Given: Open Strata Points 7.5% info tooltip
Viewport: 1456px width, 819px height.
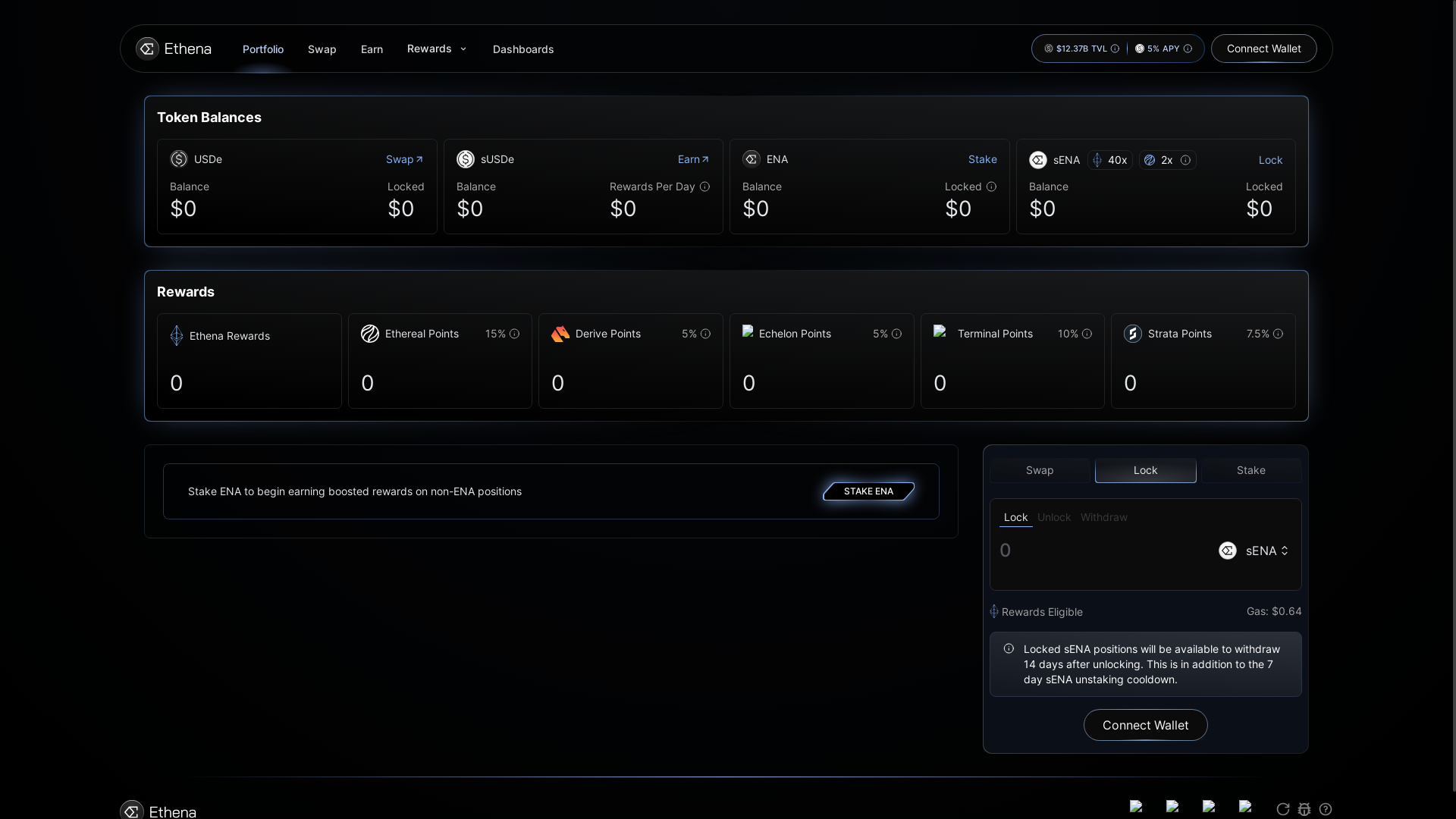Looking at the screenshot, I should 1278,334.
